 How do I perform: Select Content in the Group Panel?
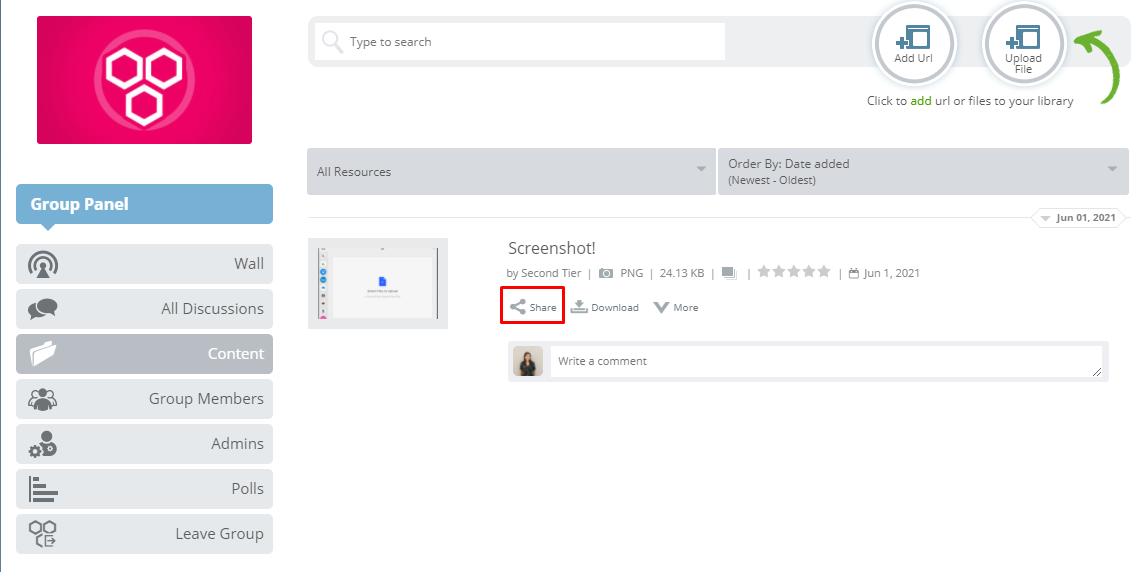click(144, 354)
